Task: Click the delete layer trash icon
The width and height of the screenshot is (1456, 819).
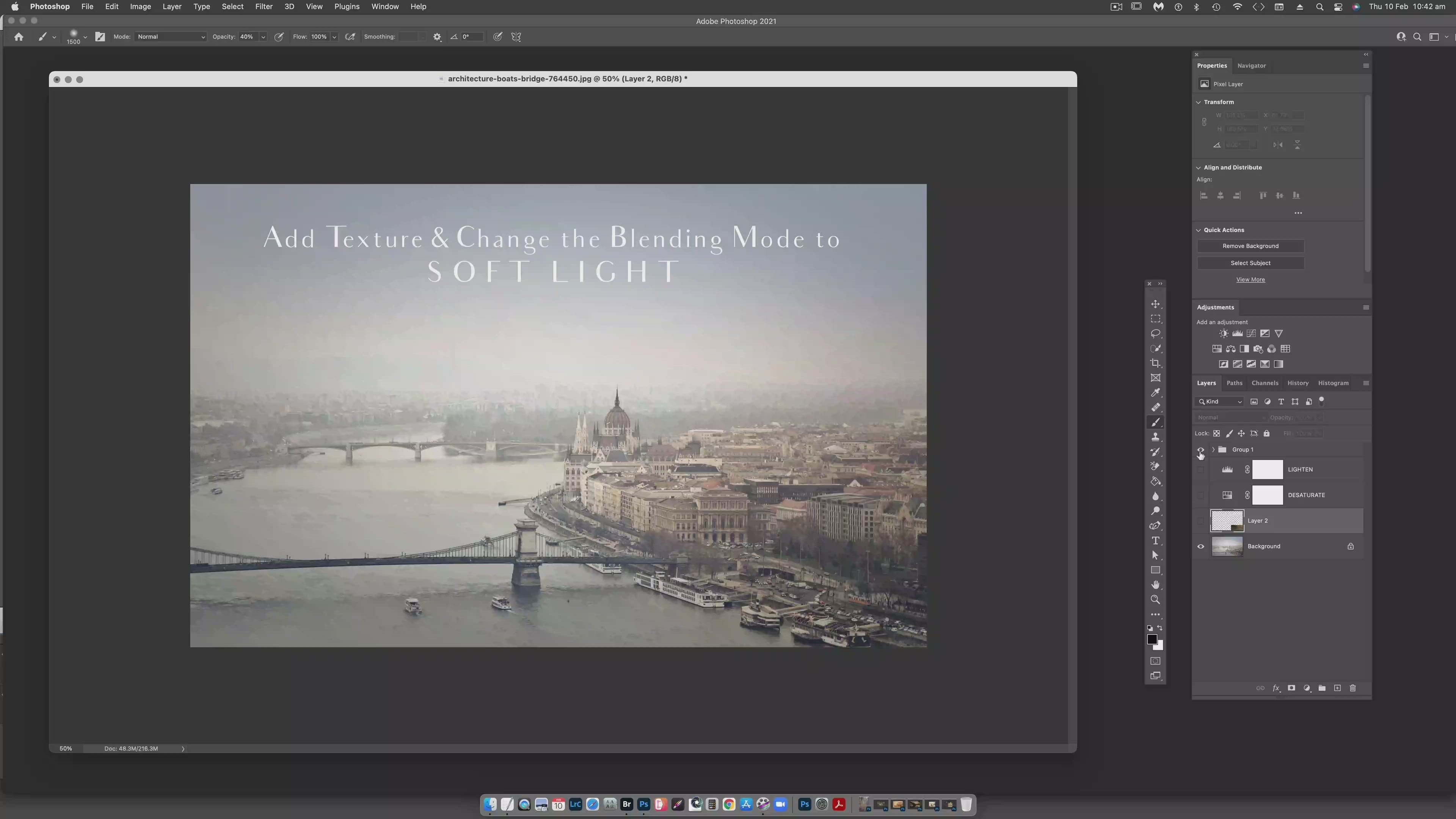Action: (1352, 688)
